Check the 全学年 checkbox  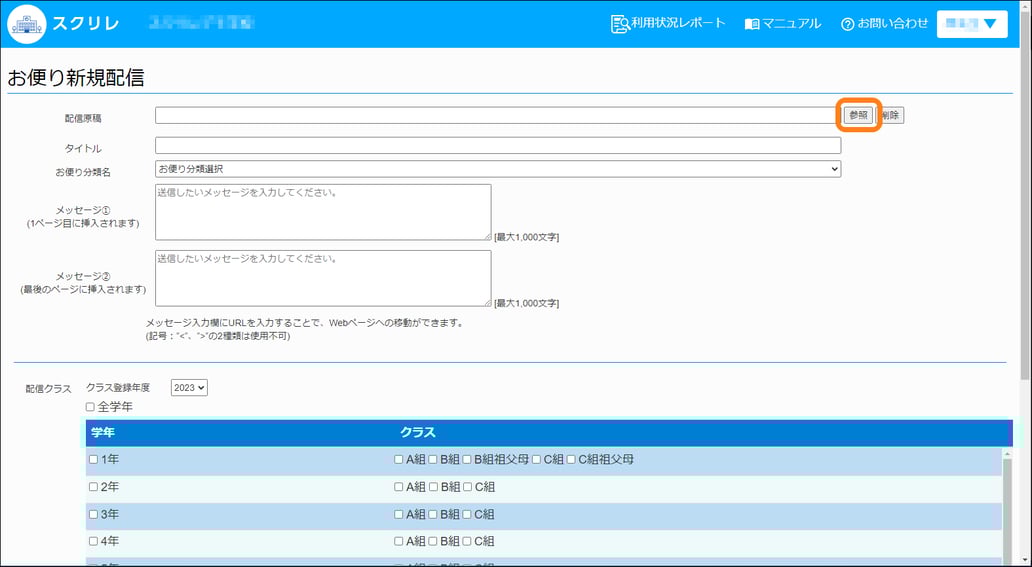pos(91,407)
